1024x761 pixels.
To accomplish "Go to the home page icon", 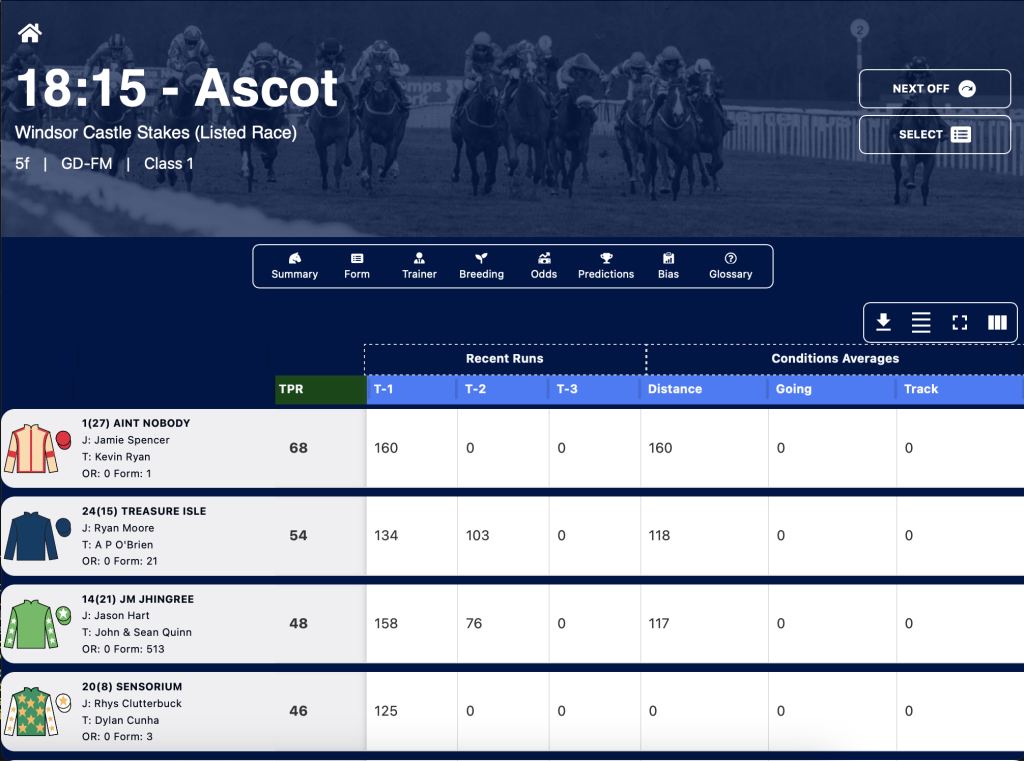I will [x=29, y=32].
